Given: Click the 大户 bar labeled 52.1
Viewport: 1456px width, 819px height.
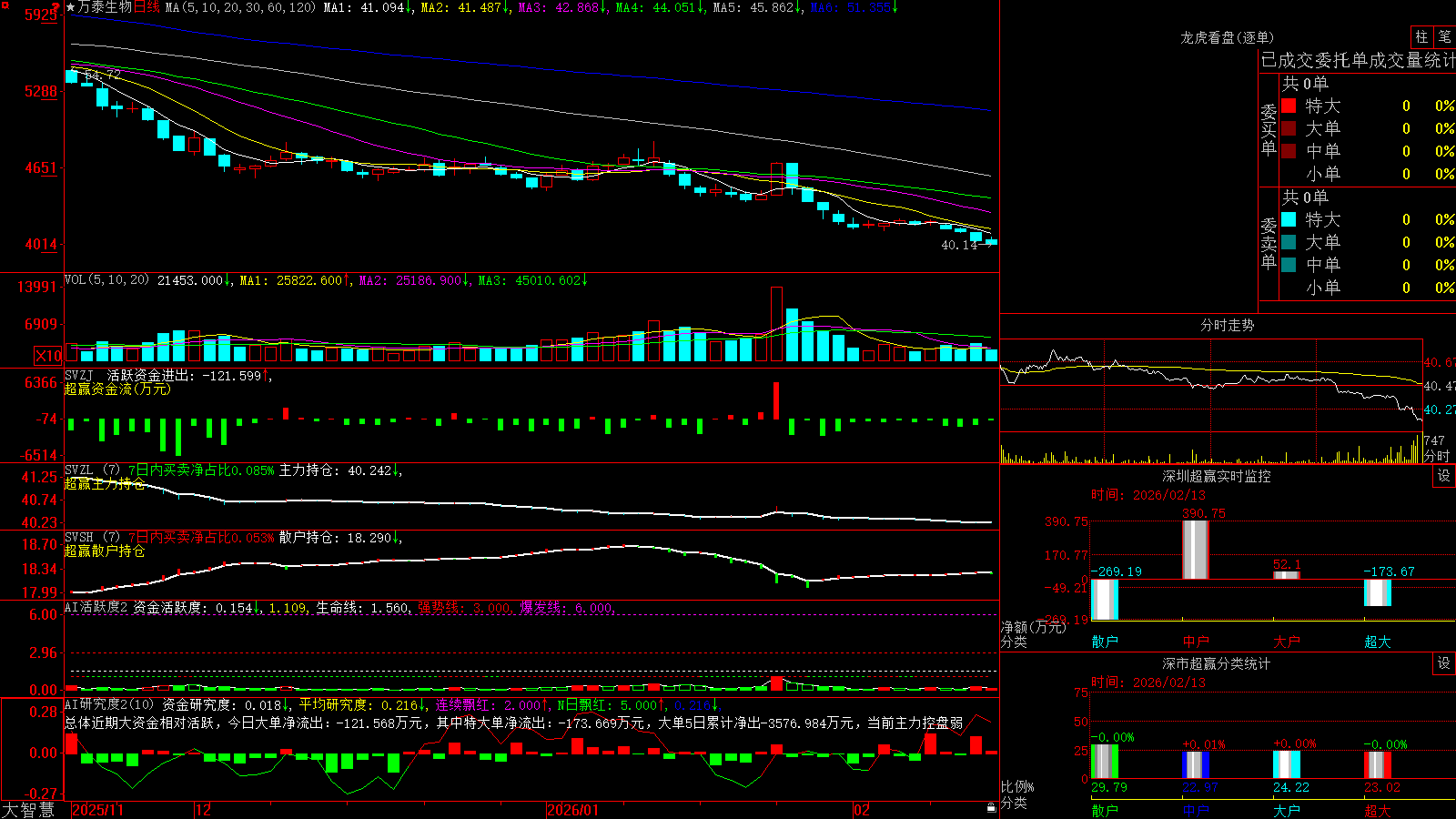Looking at the screenshot, I should tap(1287, 575).
